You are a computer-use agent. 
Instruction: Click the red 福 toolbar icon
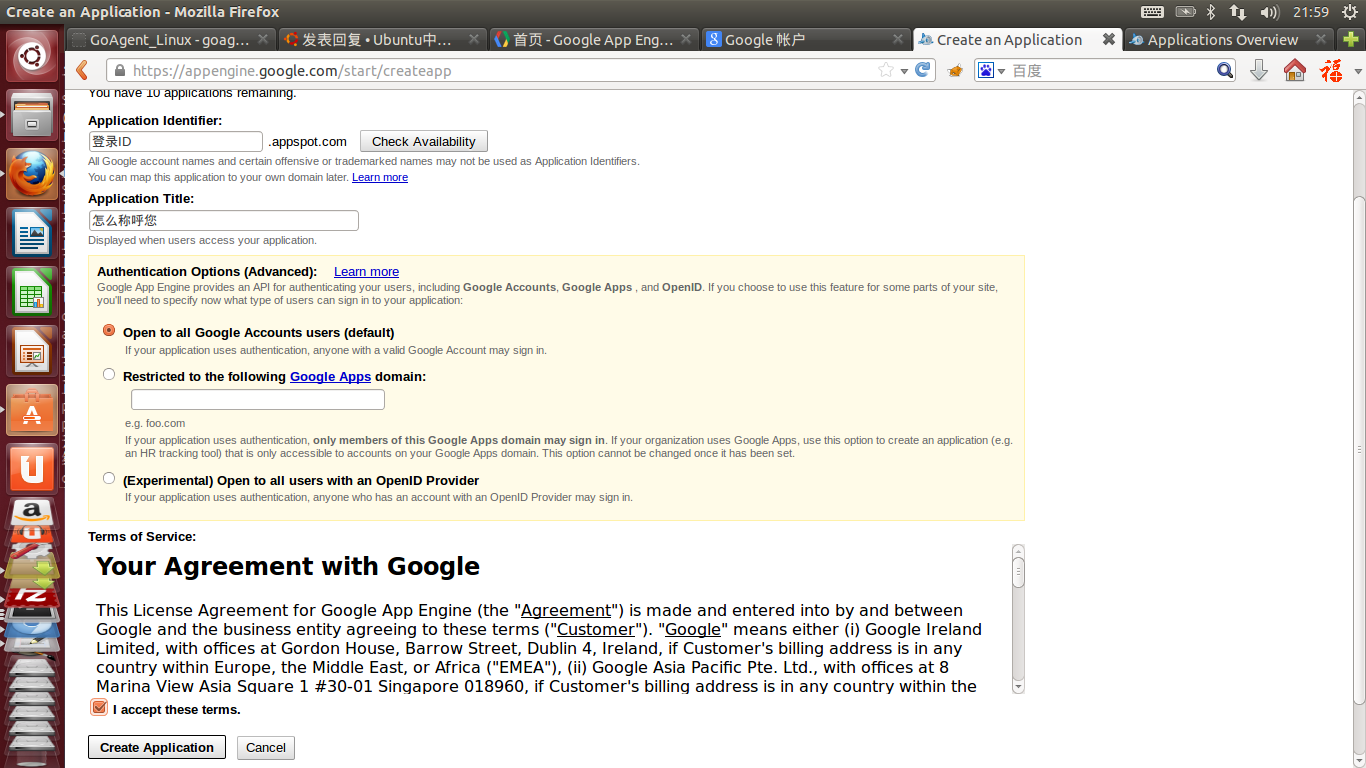1331,71
